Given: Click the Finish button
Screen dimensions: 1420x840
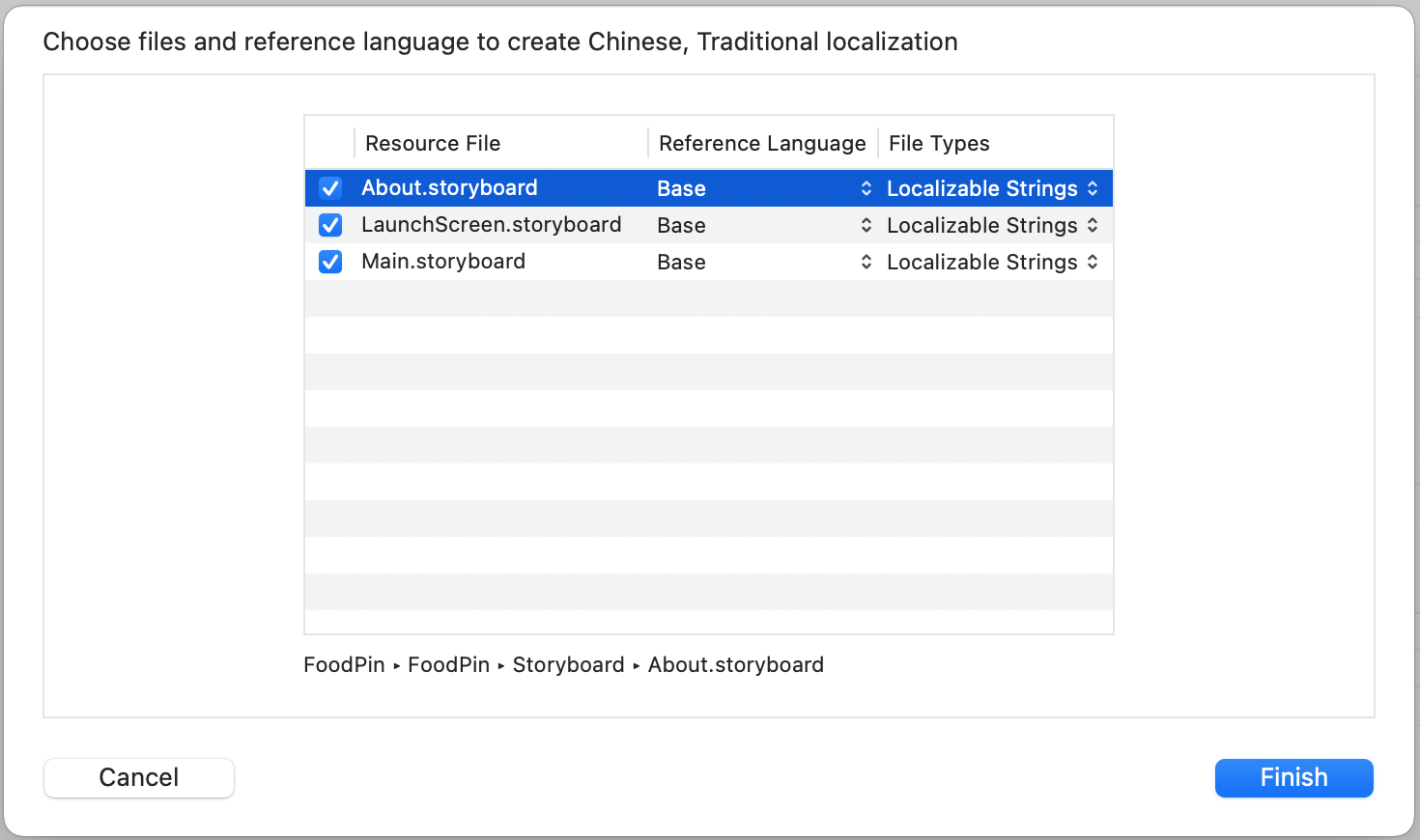Looking at the screenshot, I should [x=1293, y=777].
